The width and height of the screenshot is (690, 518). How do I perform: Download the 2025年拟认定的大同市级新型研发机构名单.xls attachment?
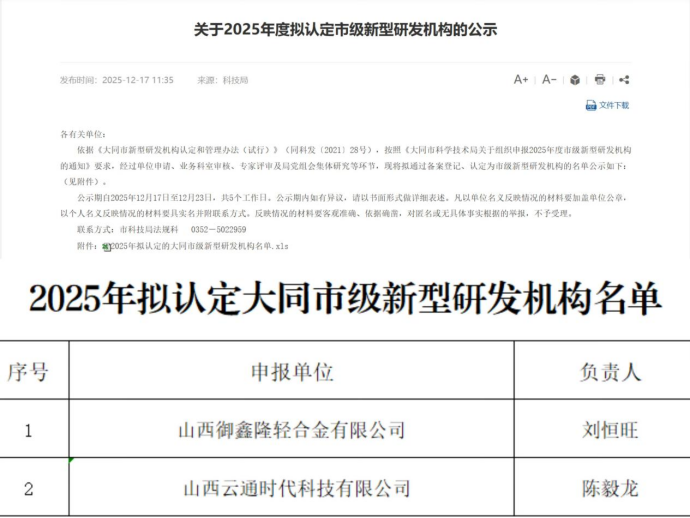point(199,246)
